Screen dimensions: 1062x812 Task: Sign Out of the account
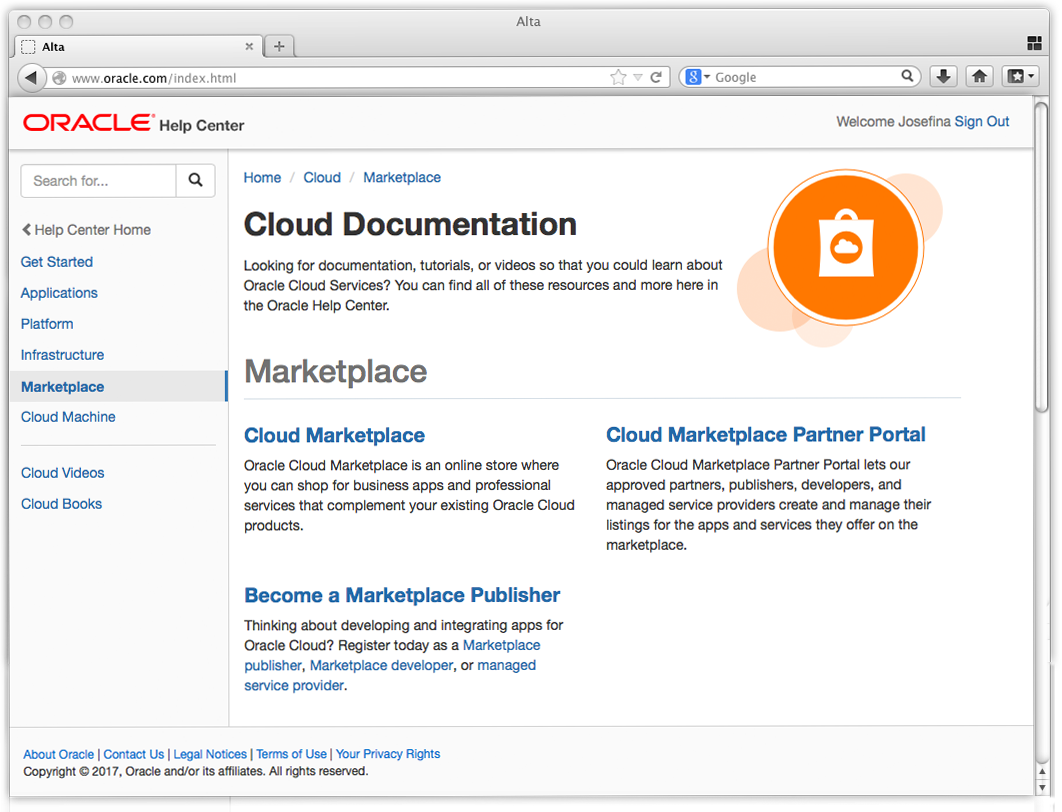click(x=981, y=121)
